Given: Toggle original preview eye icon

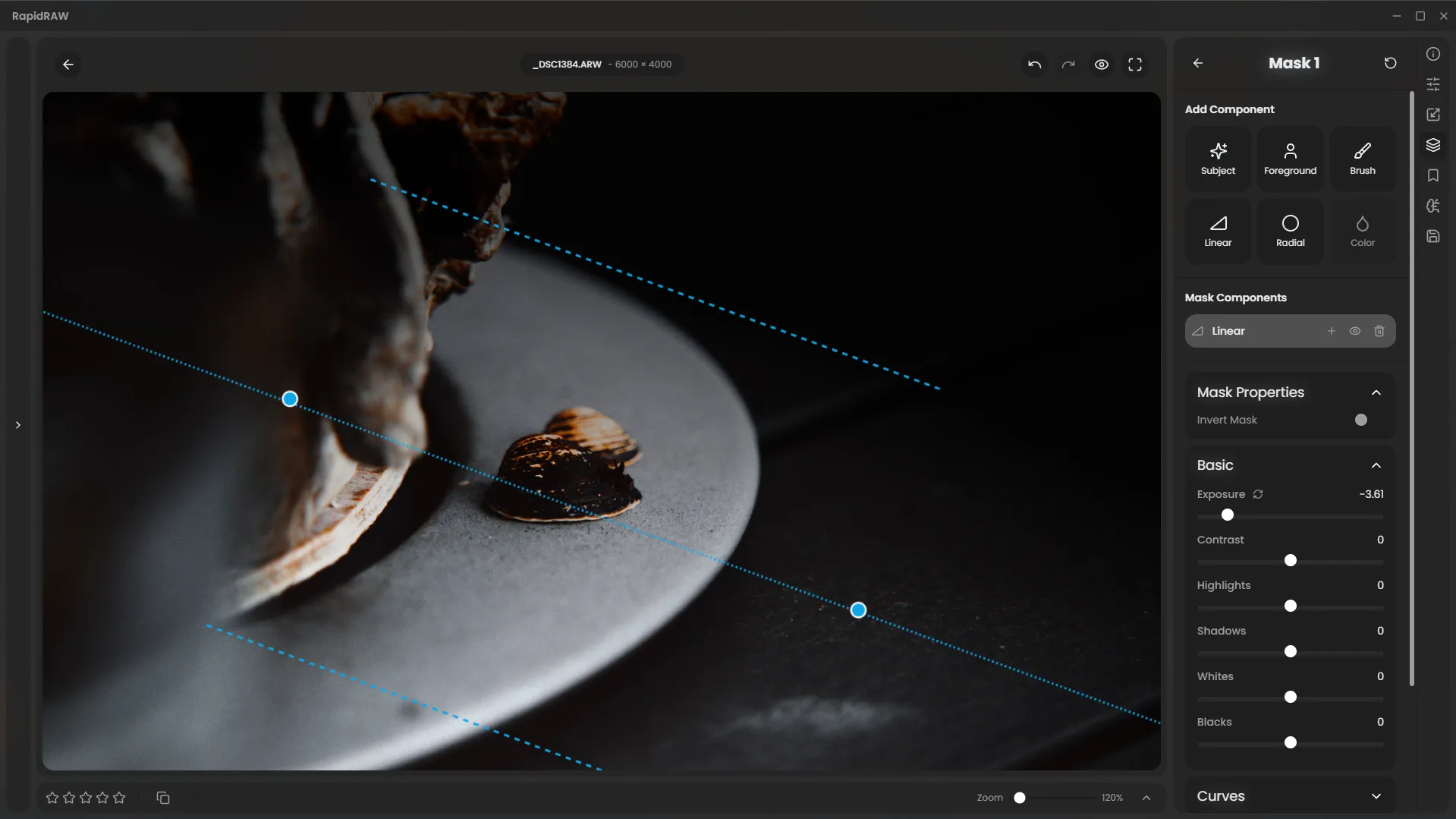Looking at the screenshot, I should pyautogui.click(x=1102, y=65).
